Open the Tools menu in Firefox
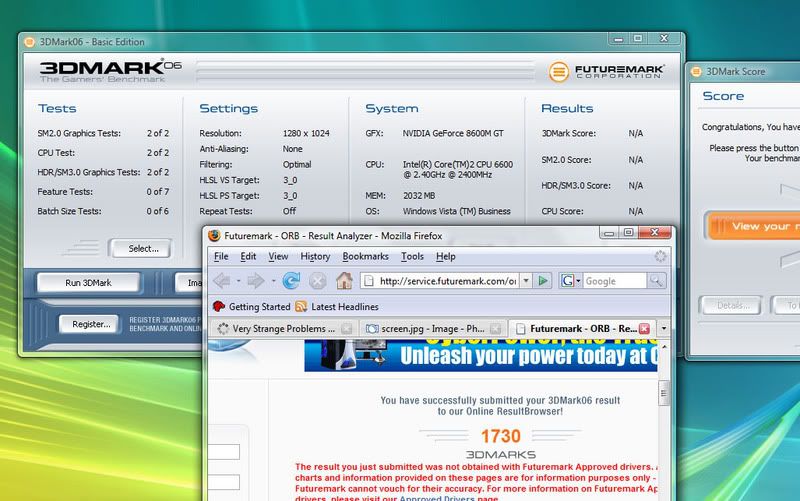This screenshot has height=501, width=800. tap(412, 256)
